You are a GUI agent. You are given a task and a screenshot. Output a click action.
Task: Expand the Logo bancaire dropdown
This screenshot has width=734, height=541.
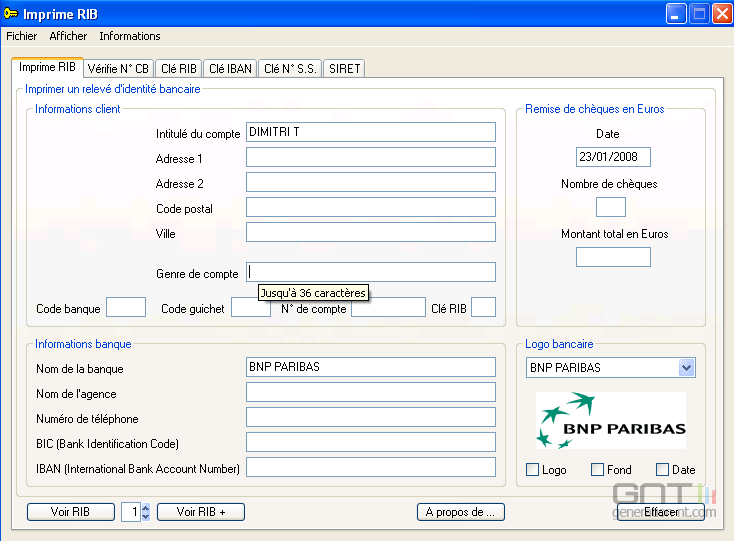pos(686,368)
